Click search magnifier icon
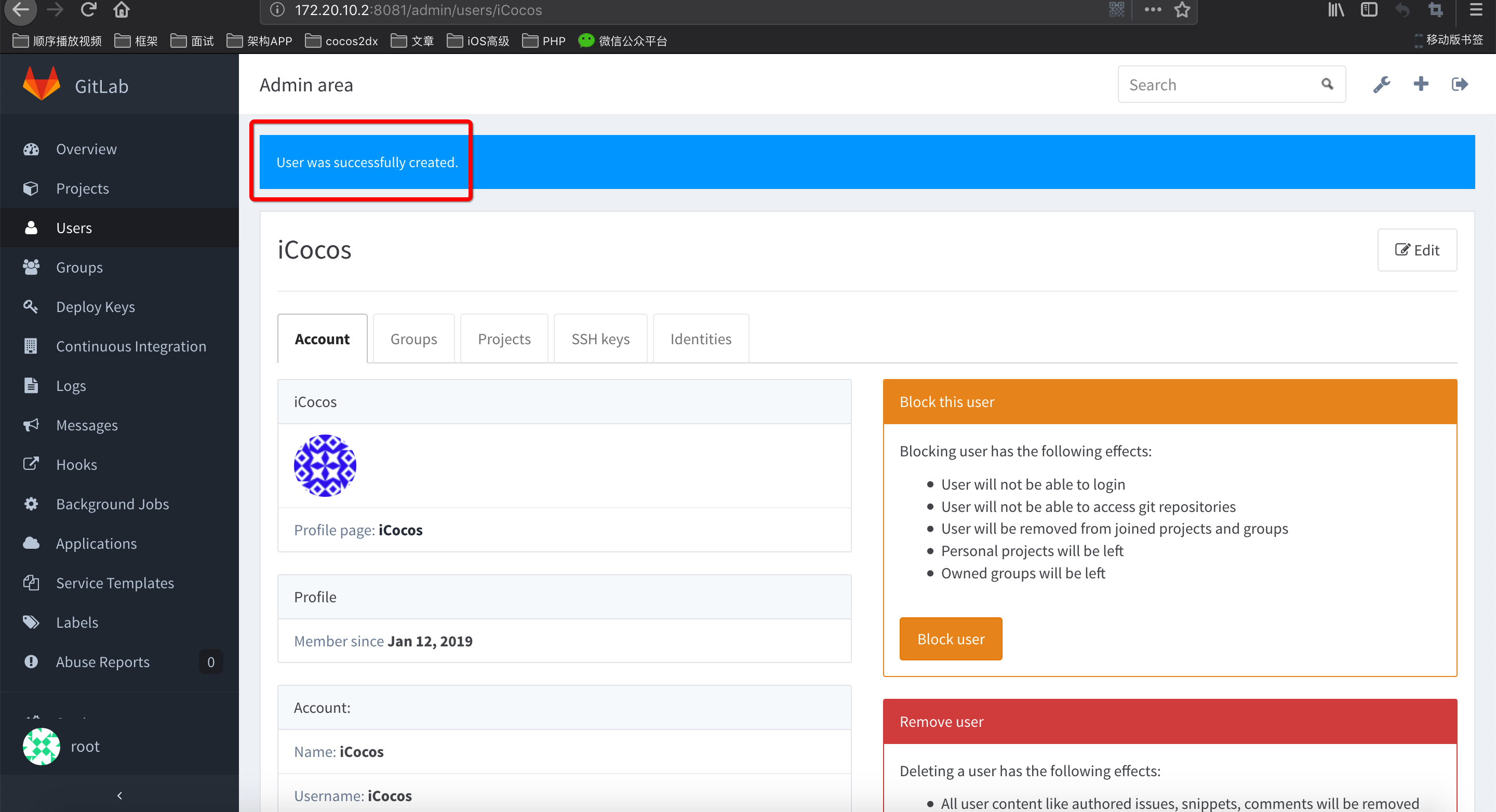1496x812 pixels. point(1327,85)
